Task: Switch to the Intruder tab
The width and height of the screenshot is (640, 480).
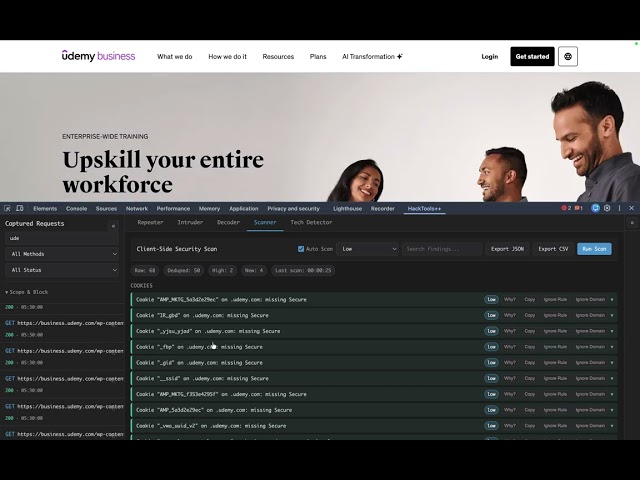Action: point(190,222)
